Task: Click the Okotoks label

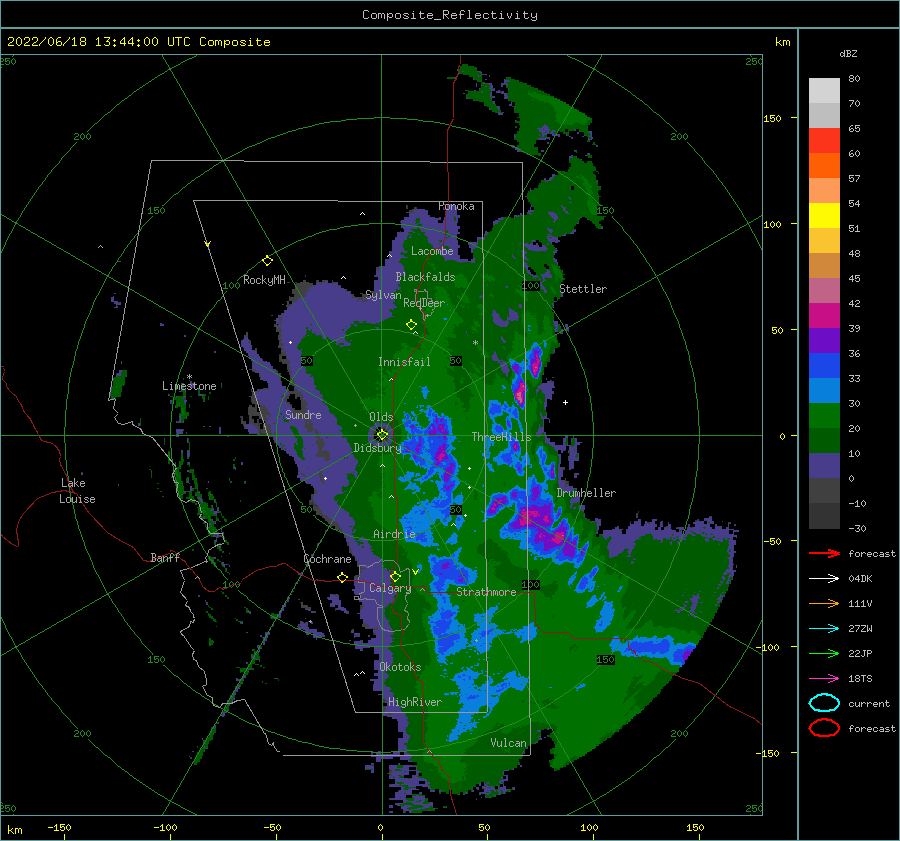Action: 401,667
